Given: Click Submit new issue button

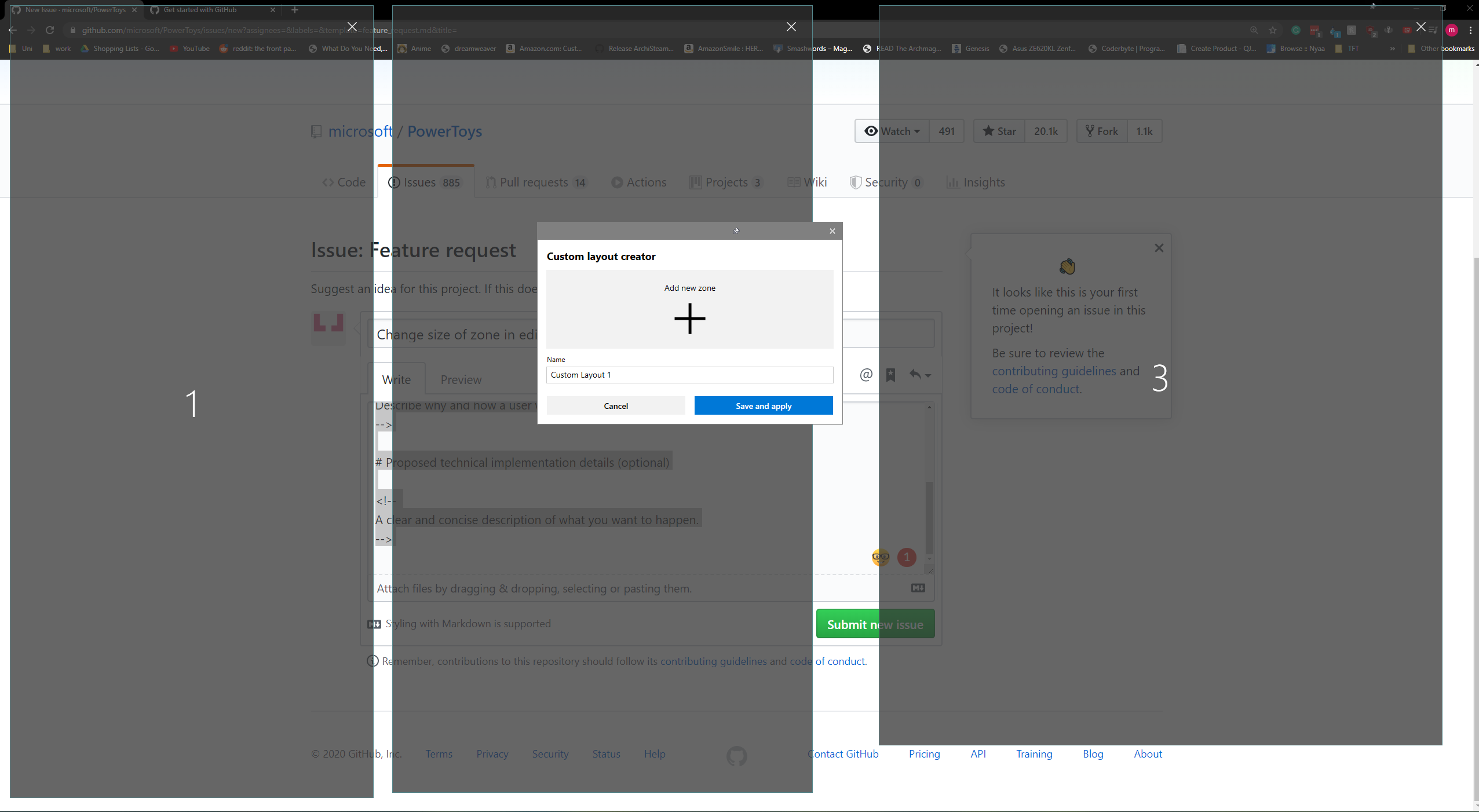Looking at the screenshot, I should tap(875, 624).
